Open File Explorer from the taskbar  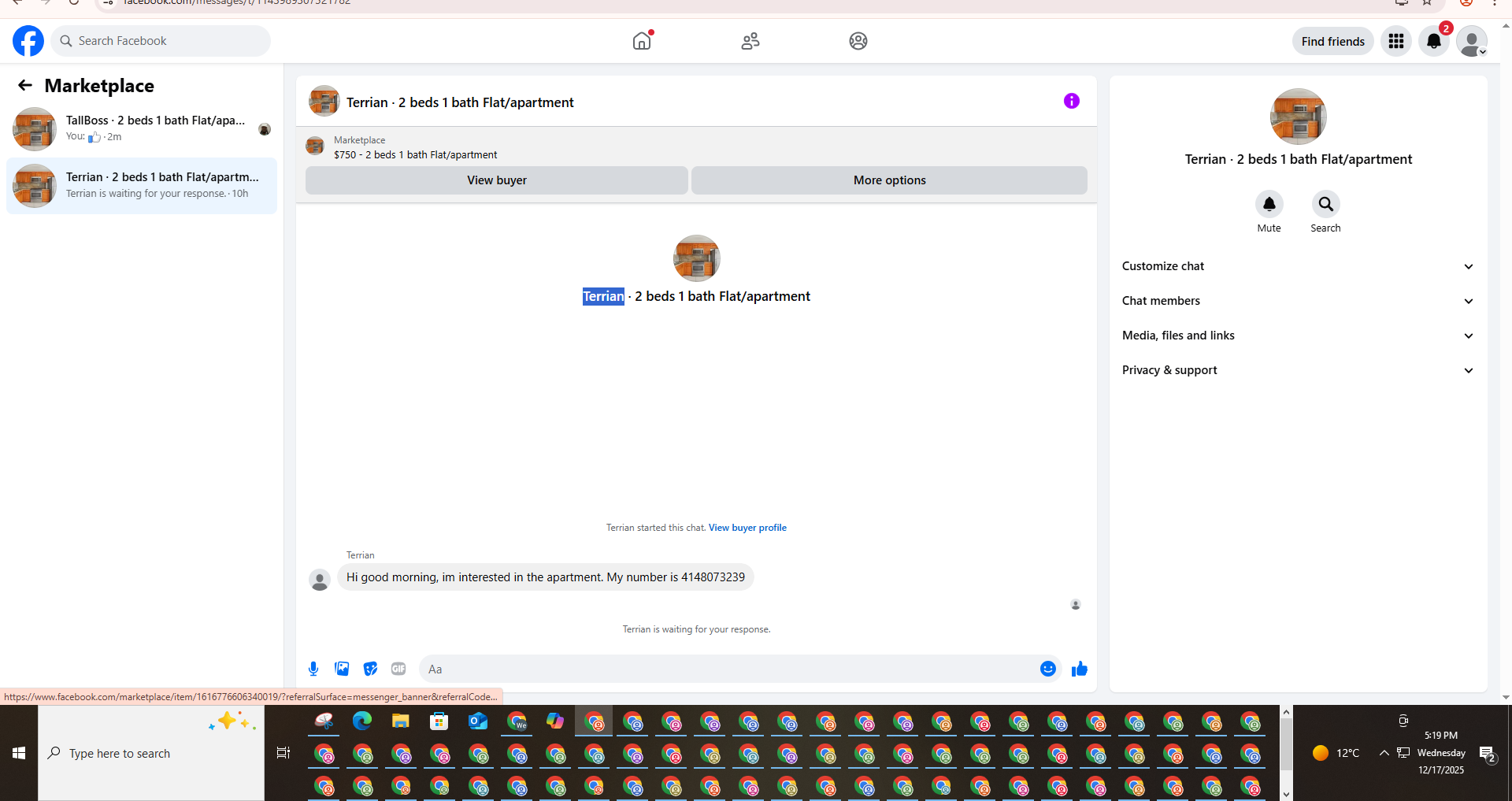401,721
